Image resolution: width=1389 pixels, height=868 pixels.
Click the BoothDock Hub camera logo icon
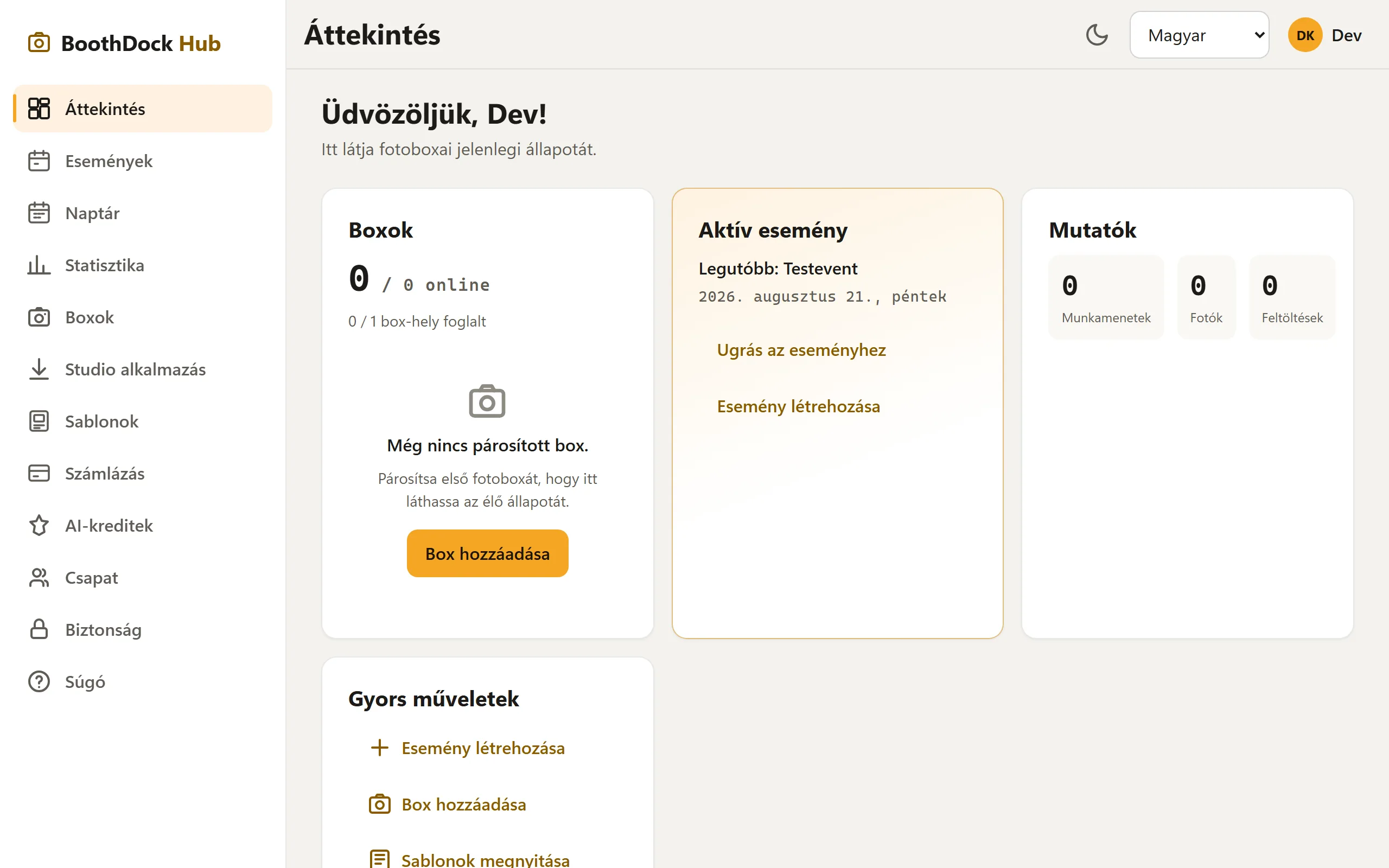(39, 43)
